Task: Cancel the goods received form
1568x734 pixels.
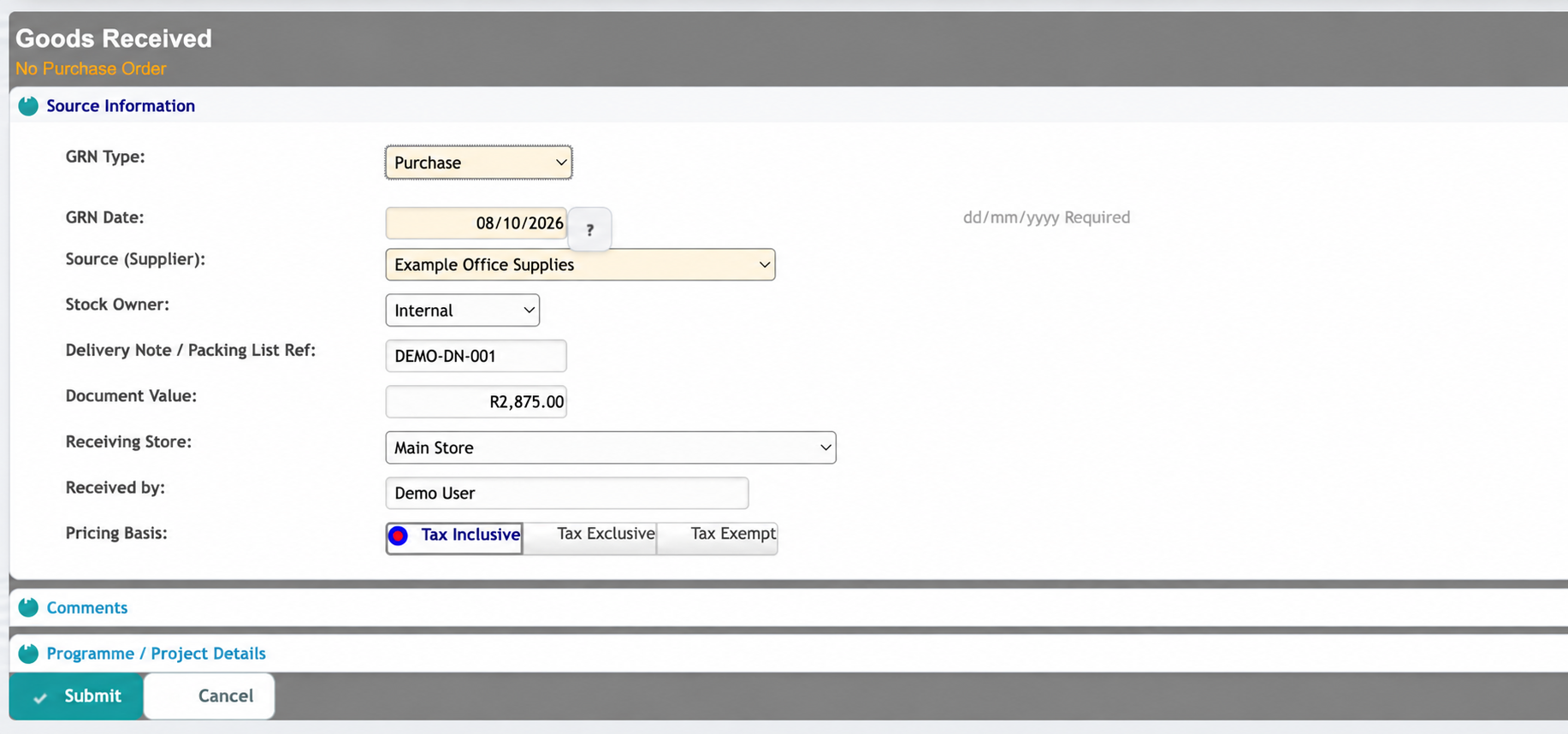Action: point(210,696)
